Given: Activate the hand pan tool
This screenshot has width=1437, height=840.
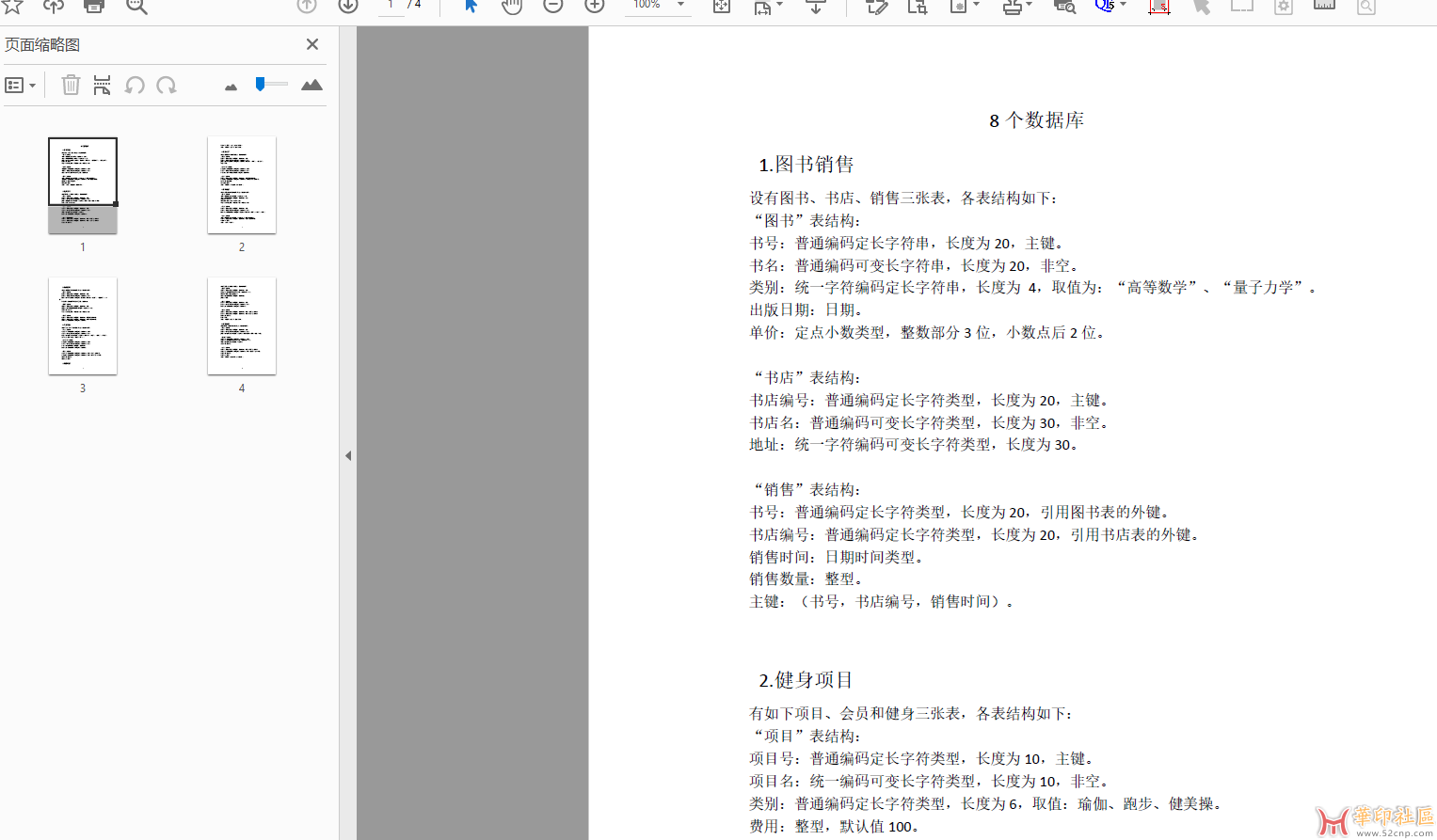Looking at the screenshot, I should tap(511, 6).
